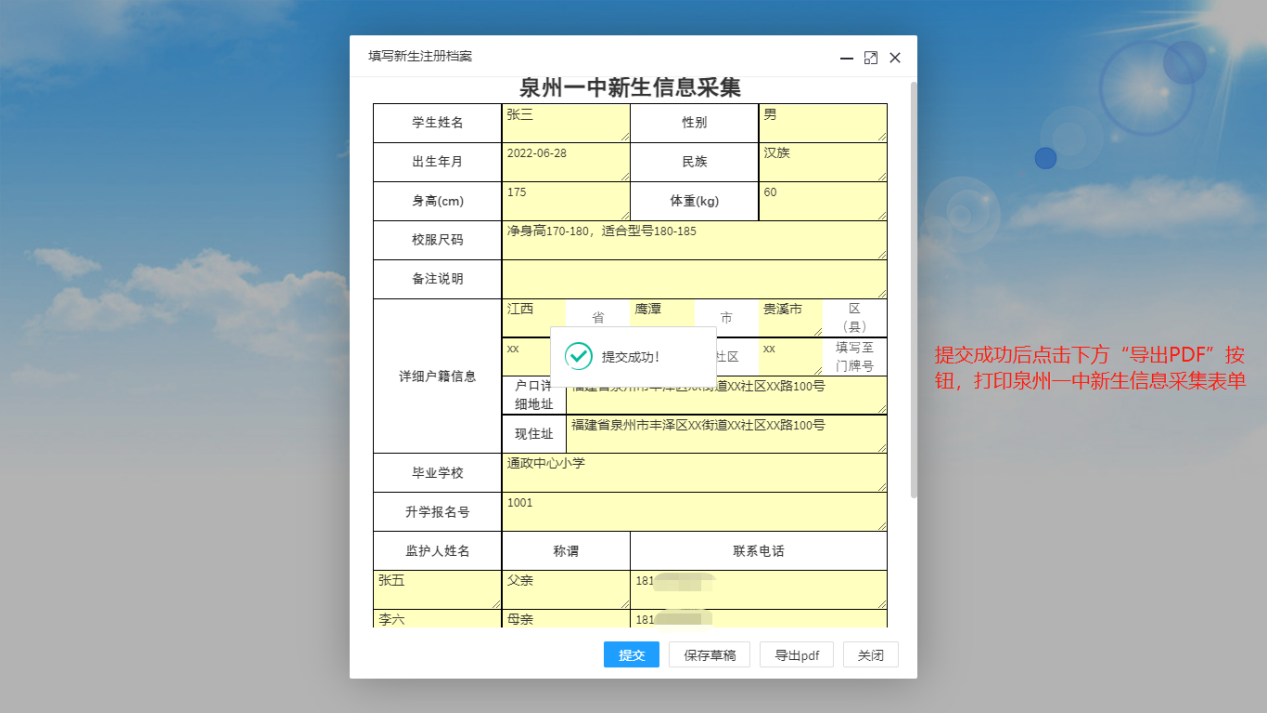Click the birth date field 2022-06-28
Viewport: 1267px width, 713px height.
(x=565, y=161)
